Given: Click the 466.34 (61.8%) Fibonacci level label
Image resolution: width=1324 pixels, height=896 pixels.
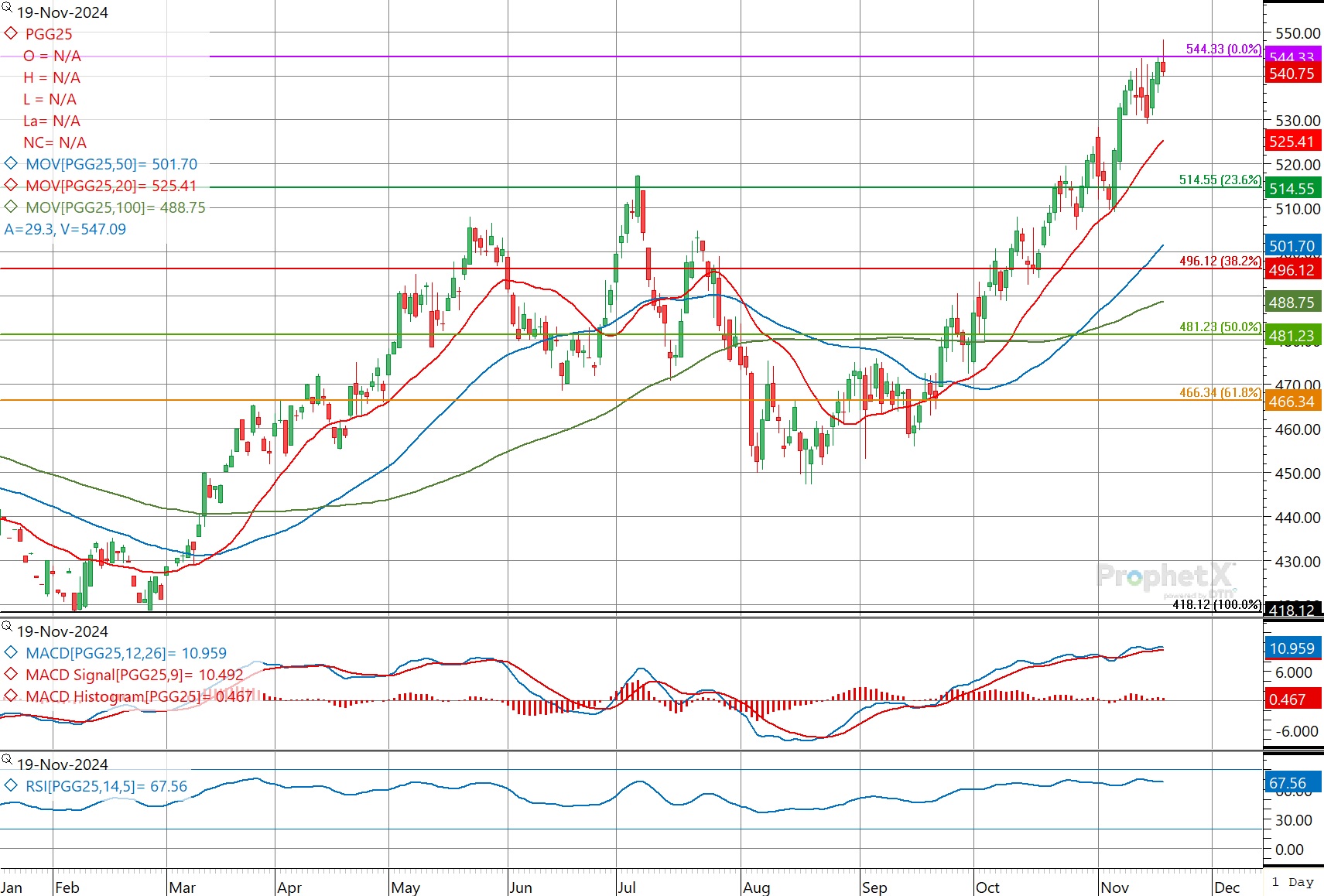Looking at the screenshot, I should [x=1220, y=392].
